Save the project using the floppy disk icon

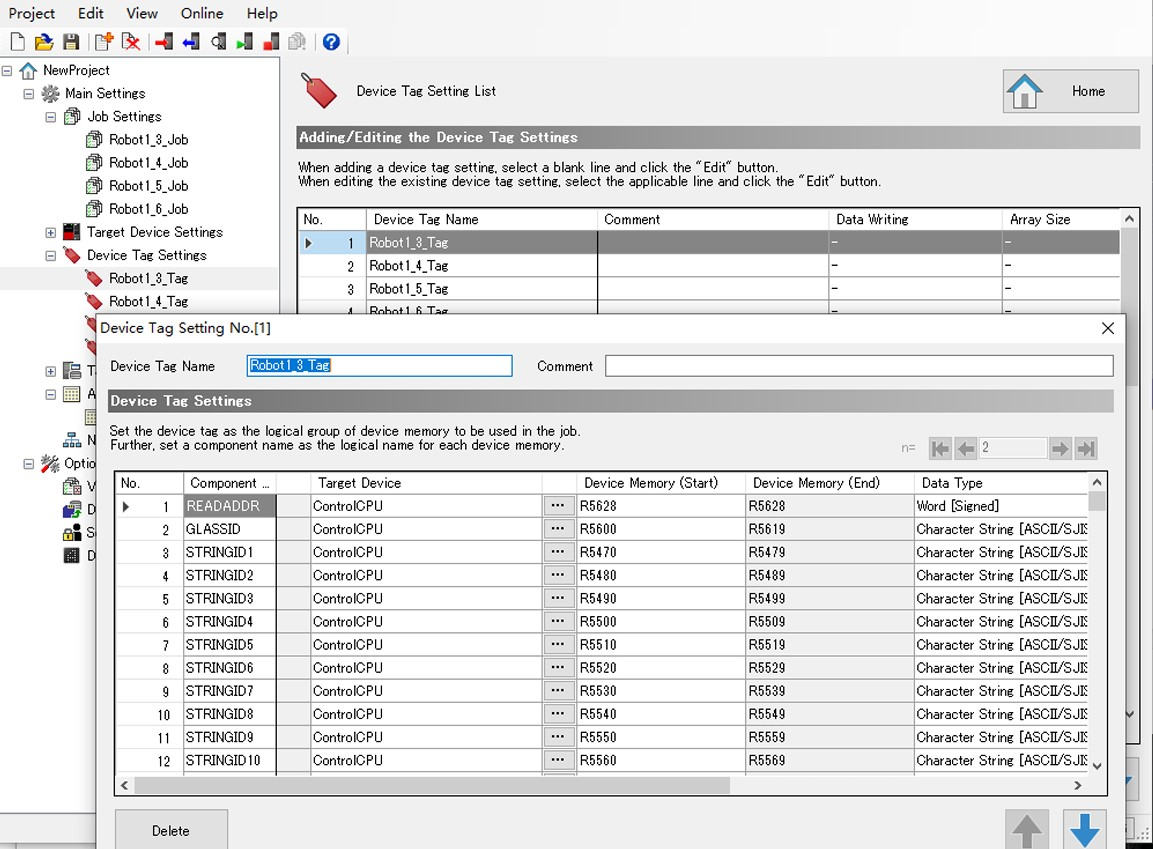tap(70, 42)
